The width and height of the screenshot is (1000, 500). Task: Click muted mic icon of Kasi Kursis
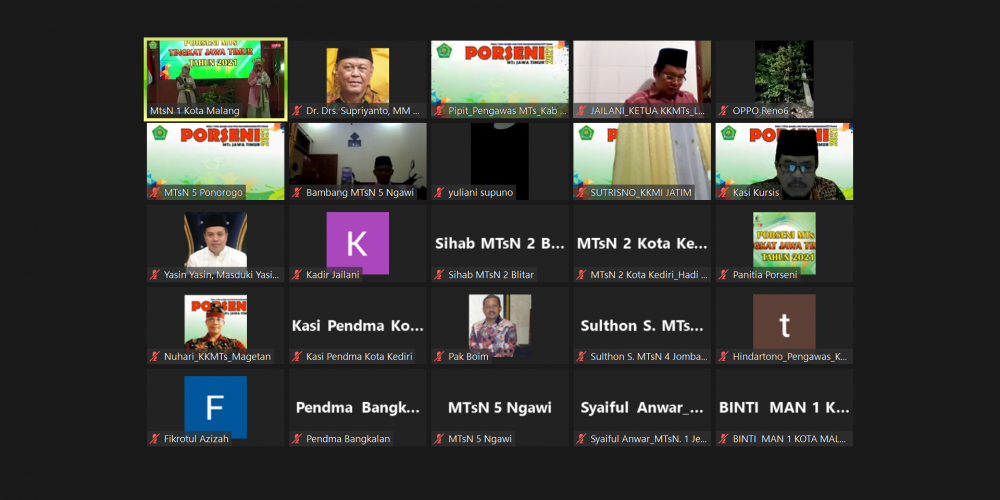[723, 193]
